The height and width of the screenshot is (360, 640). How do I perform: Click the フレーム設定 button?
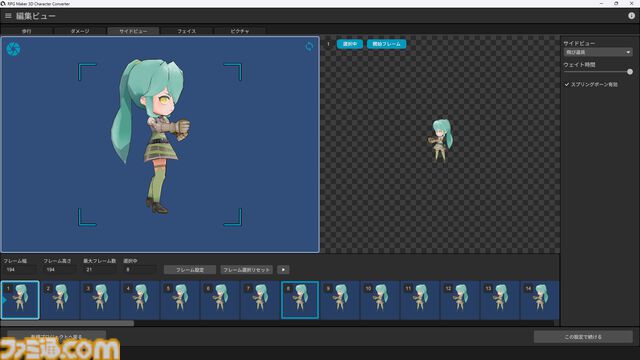tap(190, 270)
